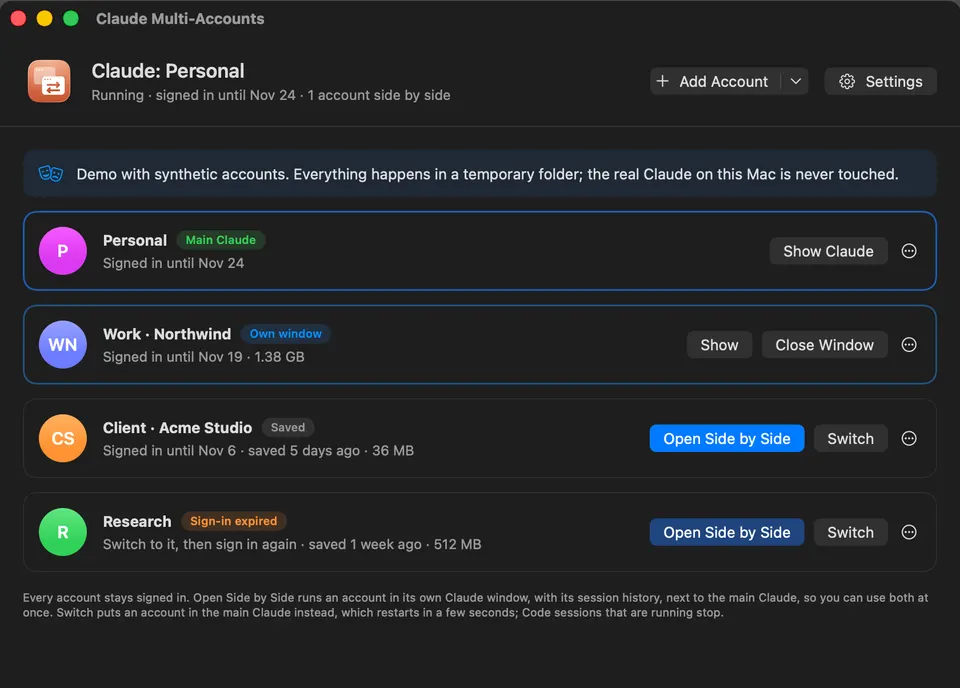Image resolution: width=960 pixels, height=688 pixels.
Task: Click the Research account name
Action: tap(137, 522)
